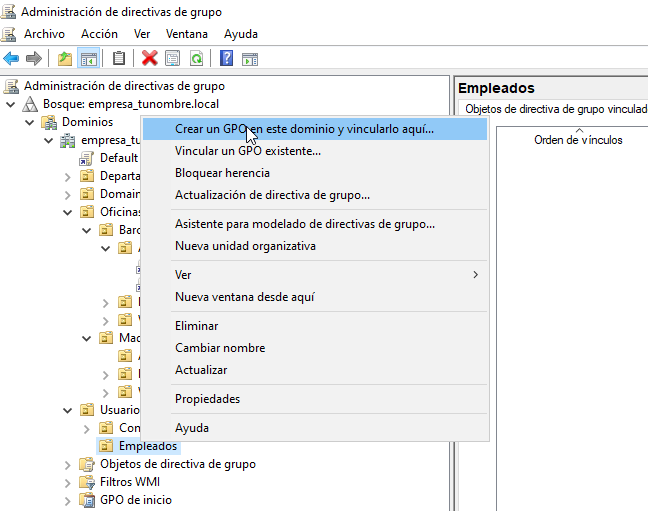Collapse the Usuarios OU node

[x=68, y=411]
